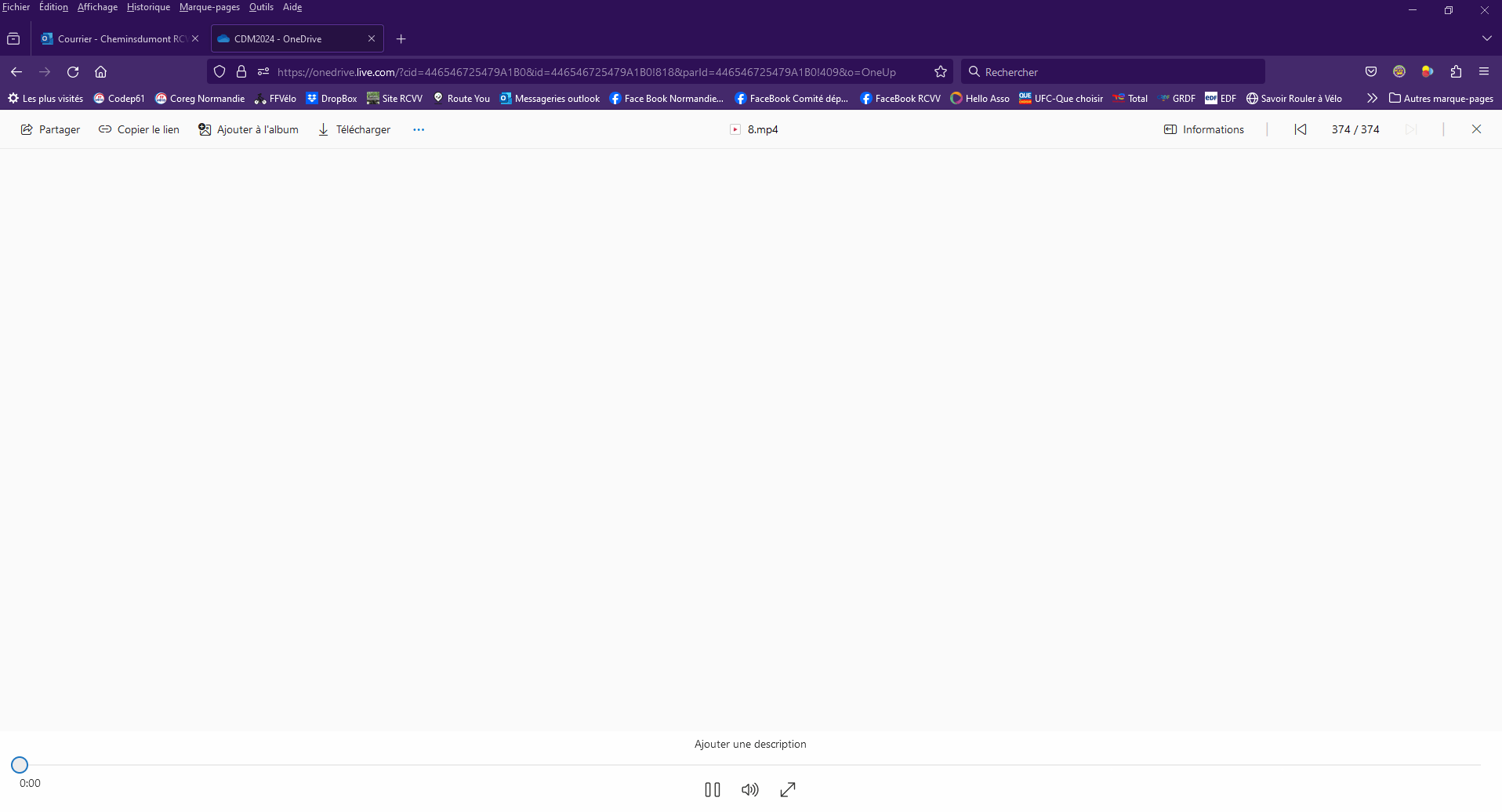Screen dimensions: 1502x812
Task: Mute the video volume
Action: coord(750,789)
